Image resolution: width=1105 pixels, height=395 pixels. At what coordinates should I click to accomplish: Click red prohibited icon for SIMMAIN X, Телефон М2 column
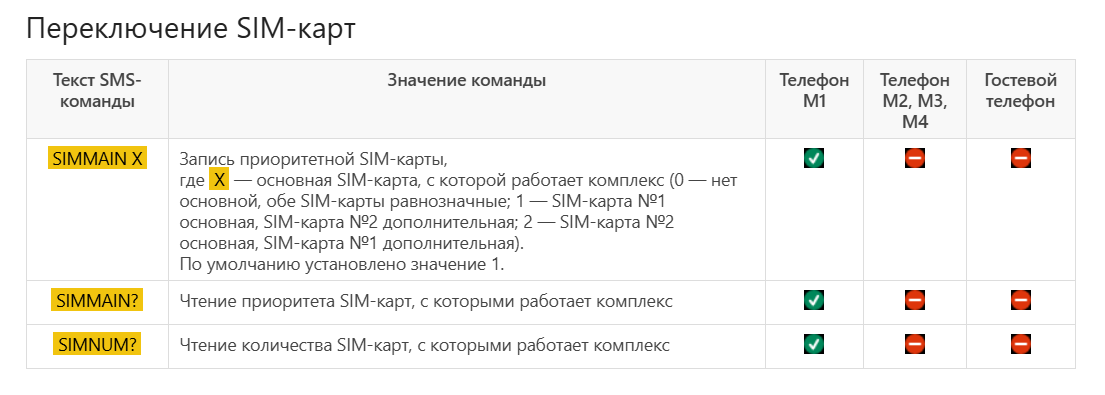pos(915,158)
